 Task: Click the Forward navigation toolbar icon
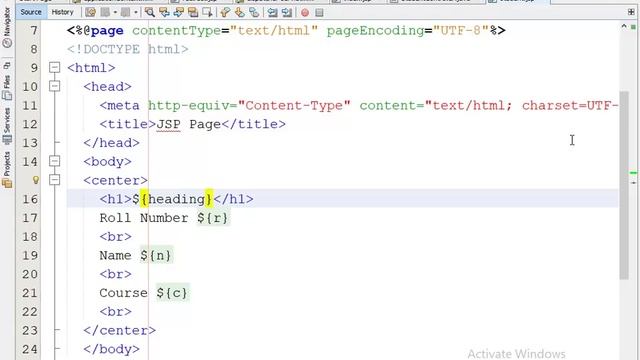tap(126, 13)
